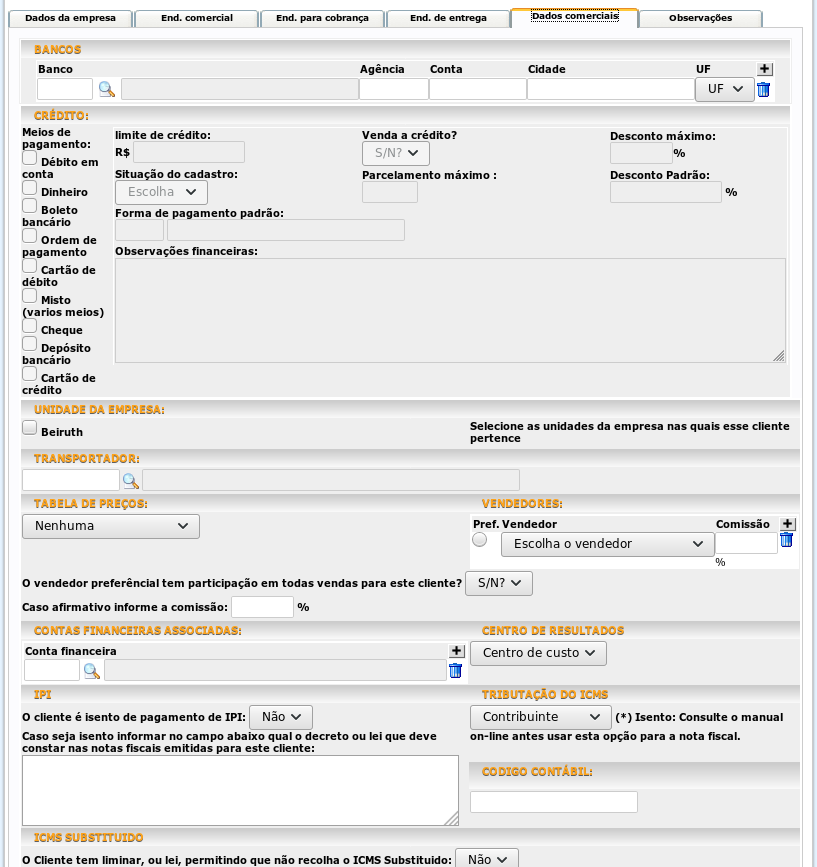The height and width of the screenshot is (867, 817).
Task: Tick the Beiruth company unit checkbox
Action: pyautogui.click(x=30, y=428)
